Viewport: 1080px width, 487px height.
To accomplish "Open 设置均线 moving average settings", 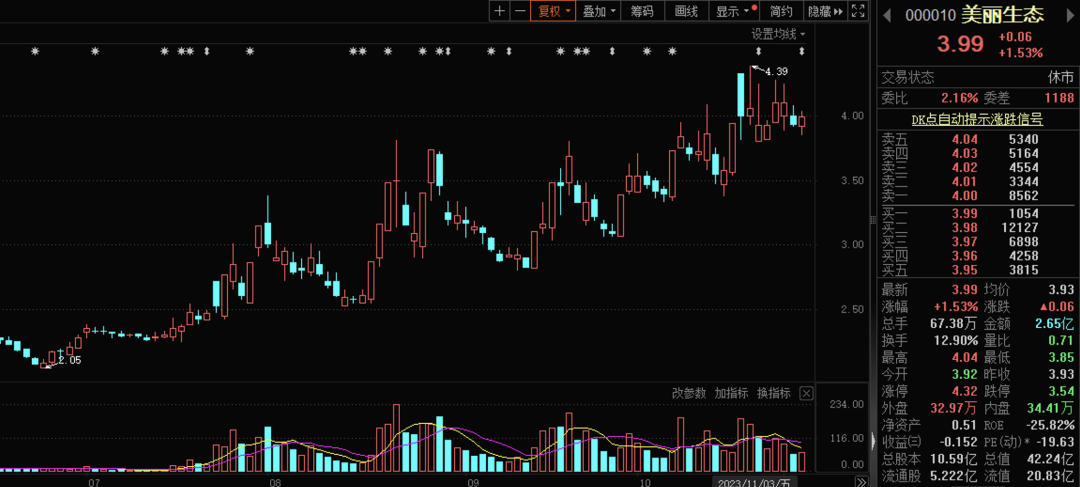I will tap(778, 34).
